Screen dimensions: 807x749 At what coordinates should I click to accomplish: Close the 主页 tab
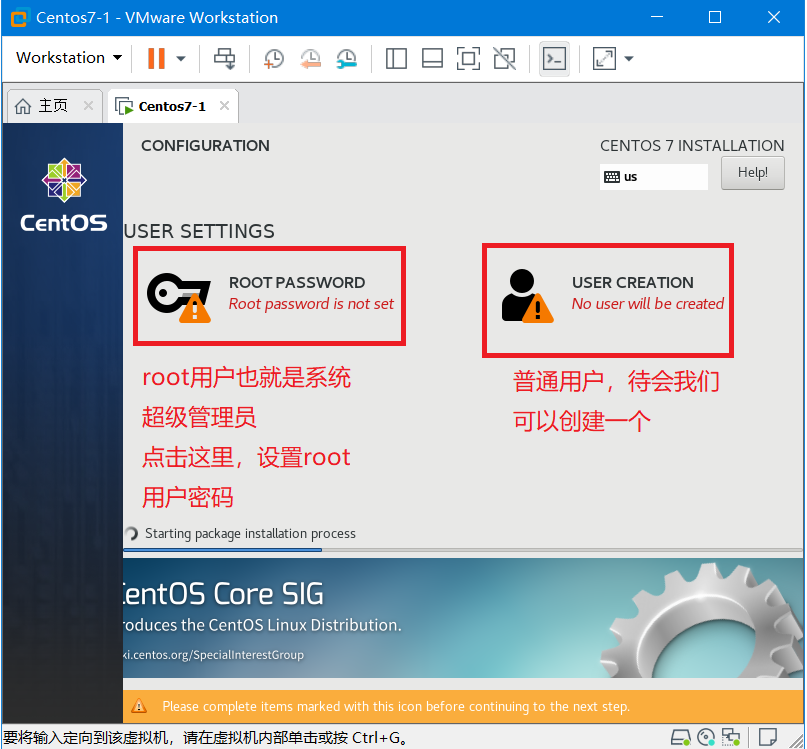(88, 106)
